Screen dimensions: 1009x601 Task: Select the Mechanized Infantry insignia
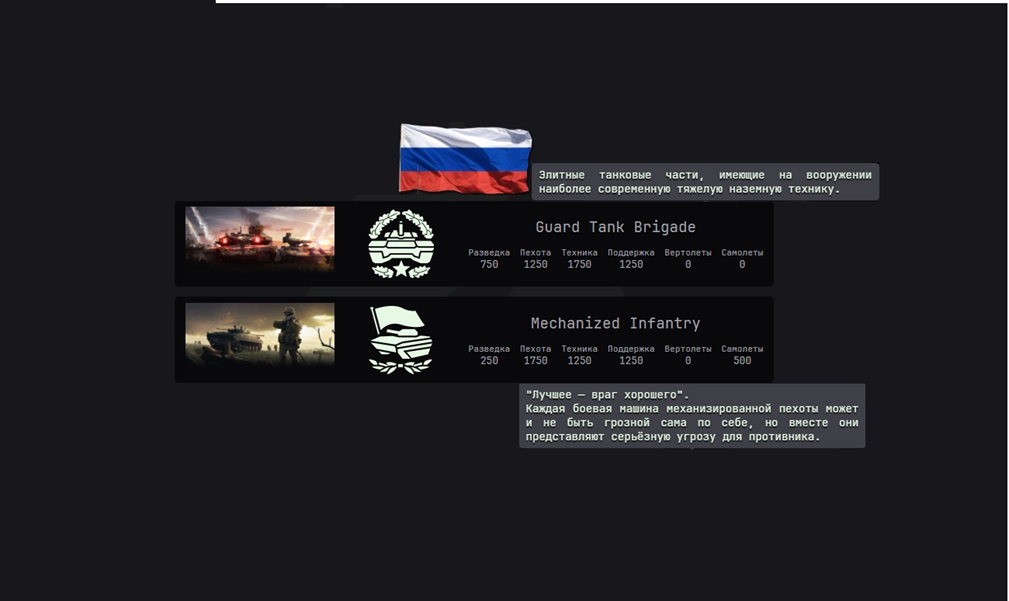(400, 339)
